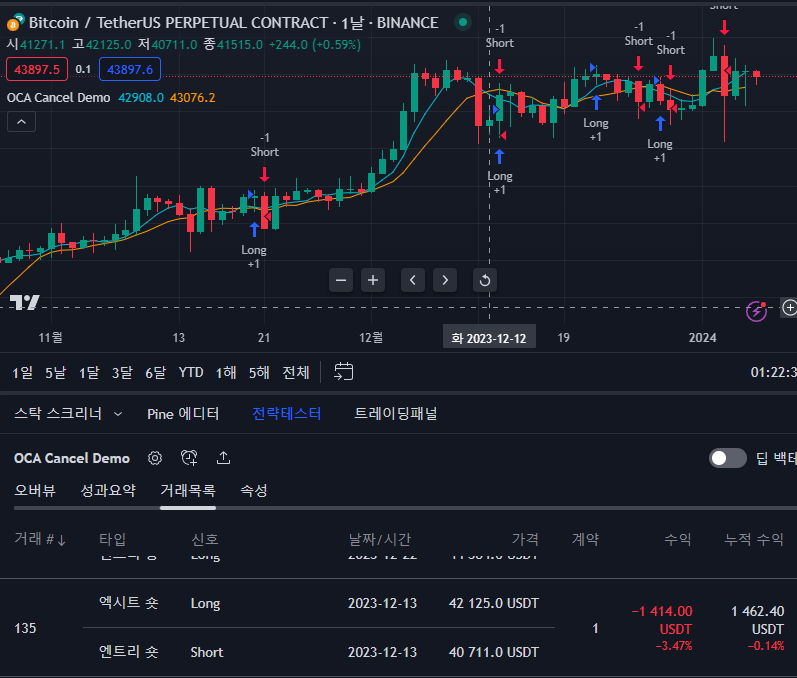Image resolution: width=797 pixels, height=678 pixels.
Task: Click the TradingView logo on chart
Action: pos(24,303)
